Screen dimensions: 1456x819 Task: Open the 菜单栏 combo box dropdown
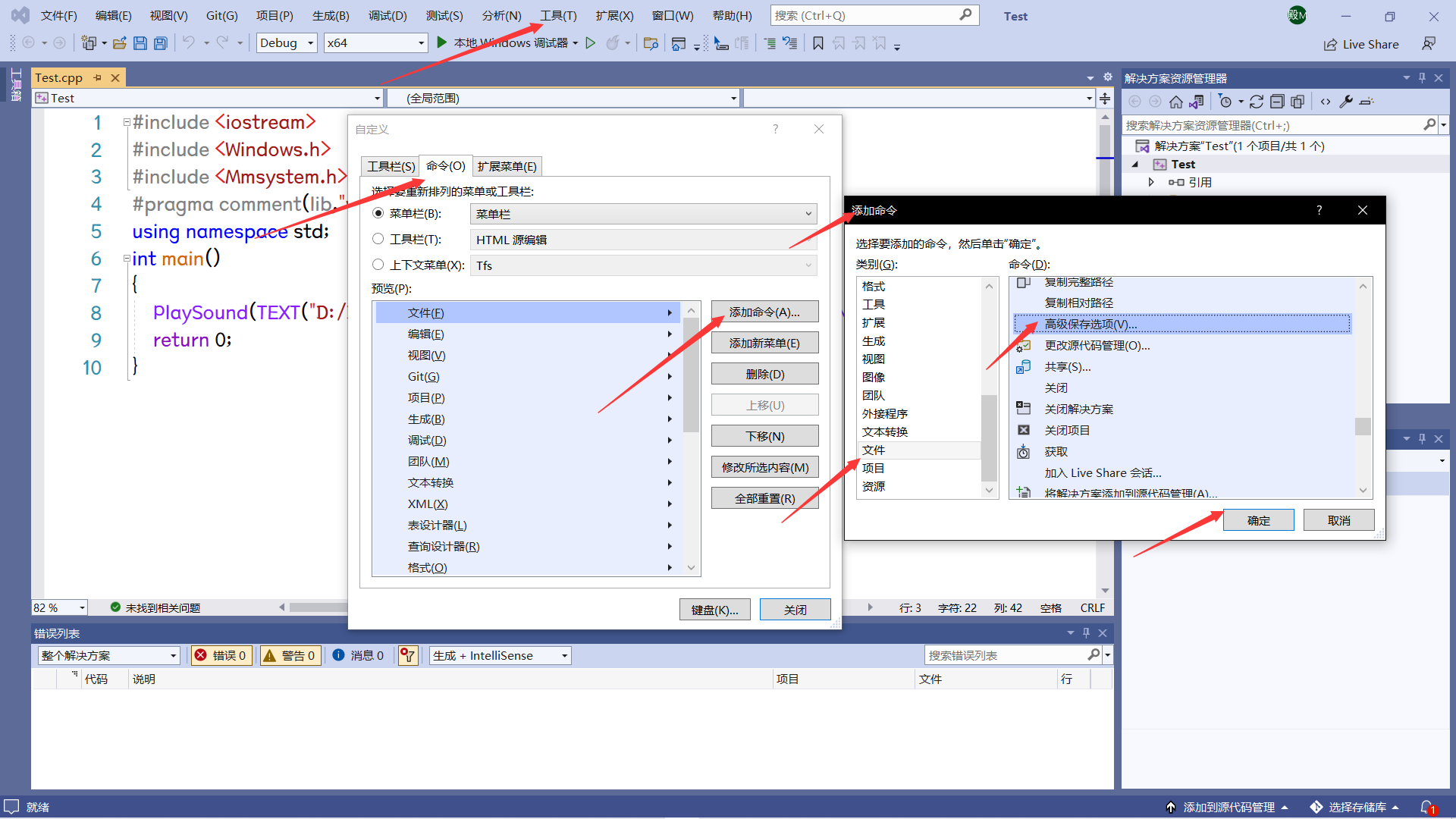808,215
